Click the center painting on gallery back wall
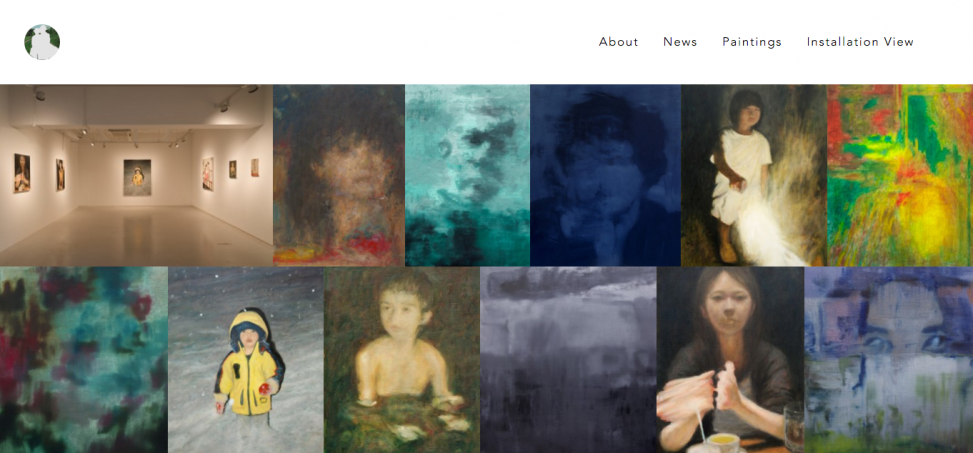 click(x=137, y=177)
